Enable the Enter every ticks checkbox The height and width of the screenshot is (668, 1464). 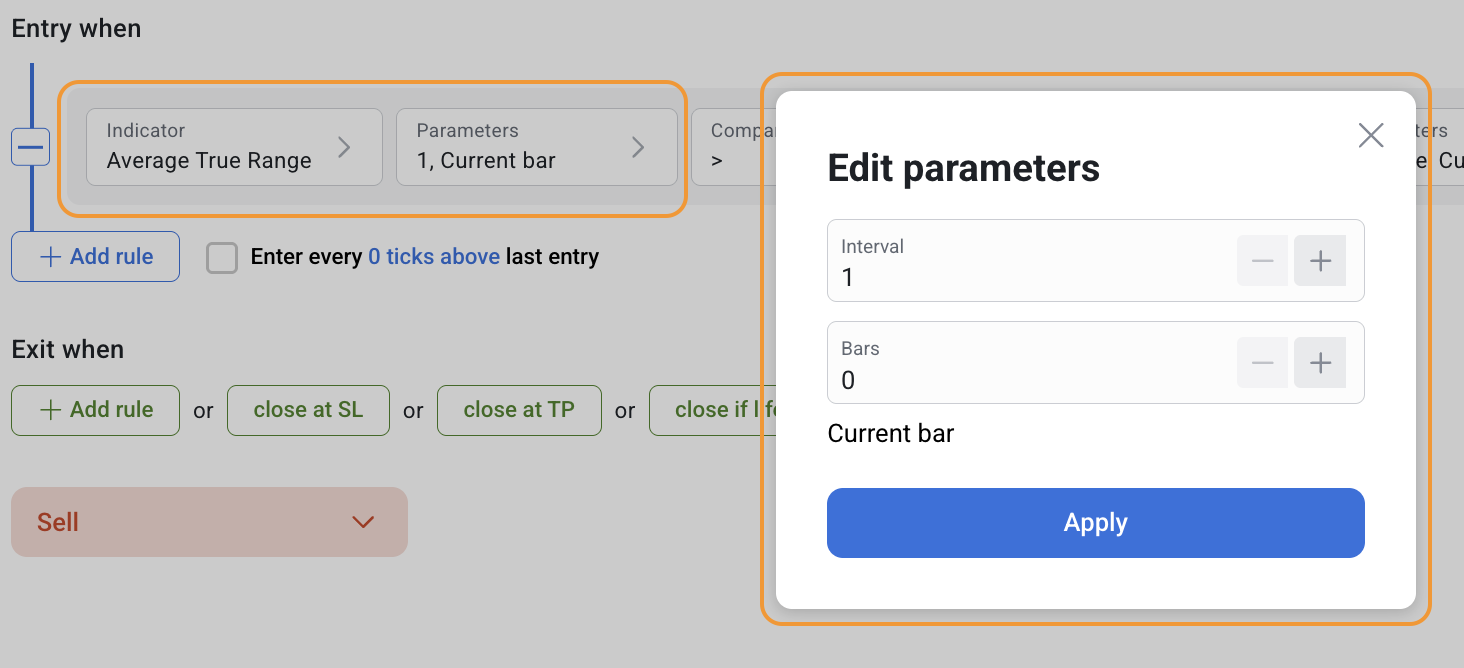click(222, 258)
